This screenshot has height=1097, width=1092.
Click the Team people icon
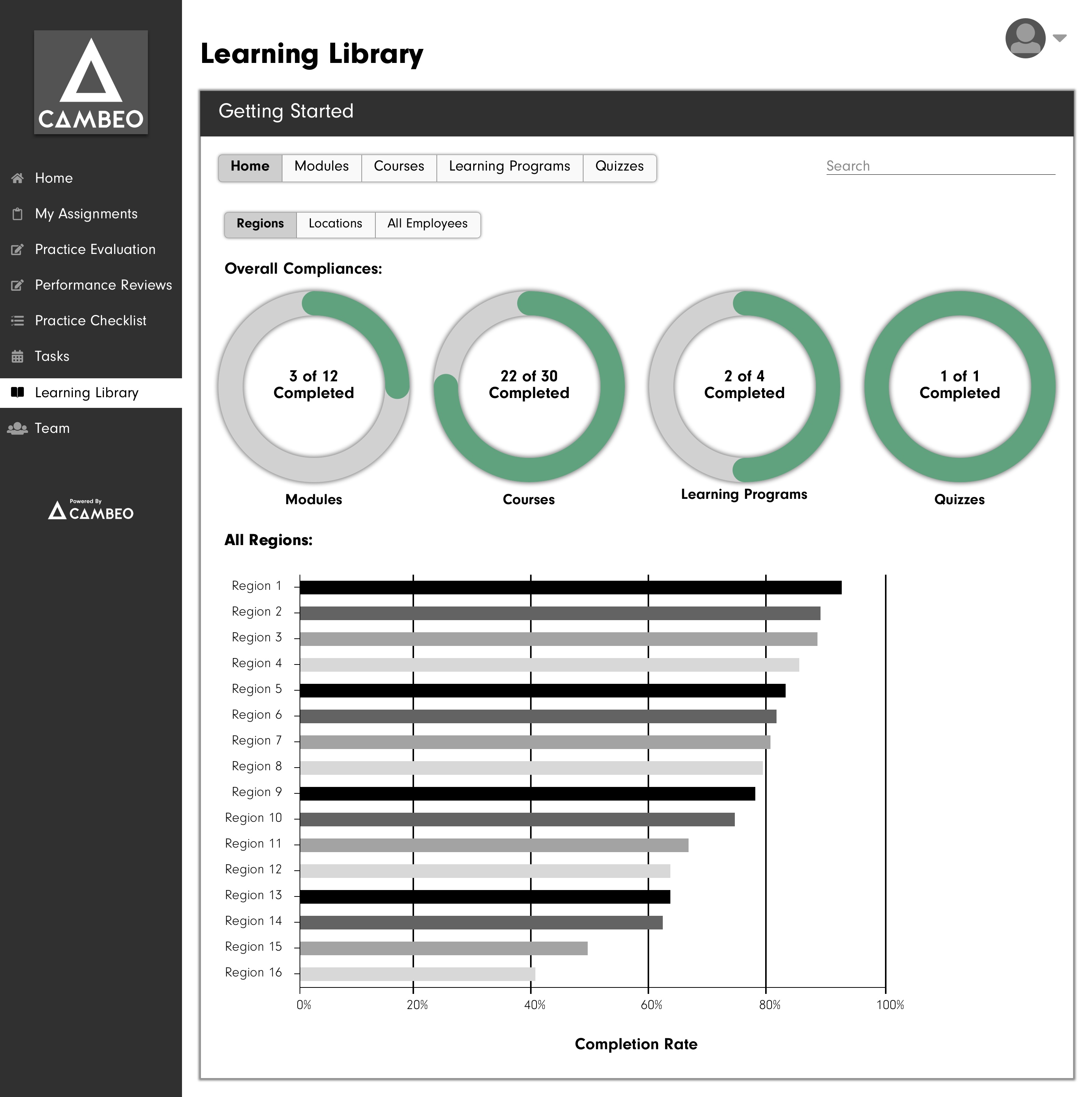[x=17, y=428]
